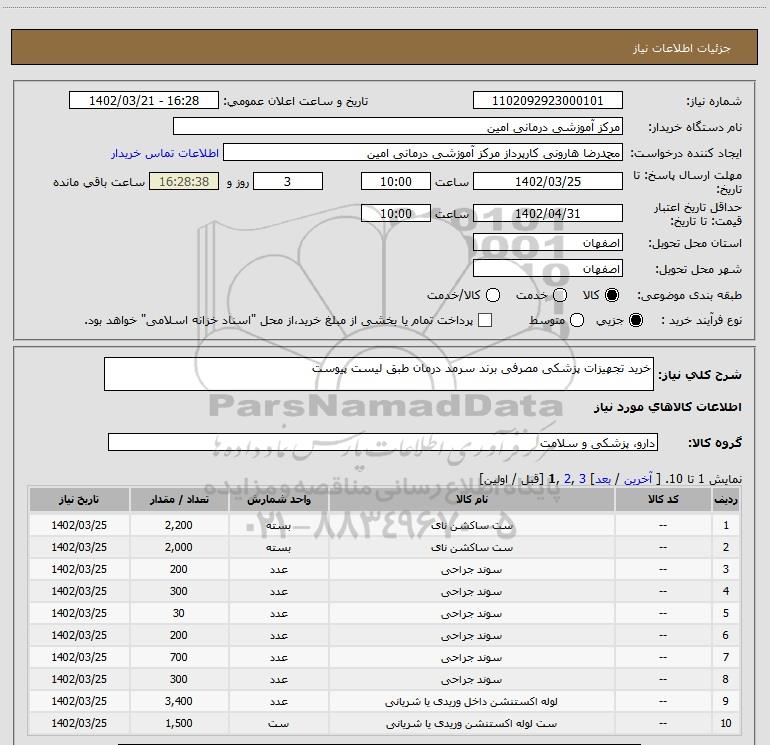Screen dimensions: 770x745
Task: Click the تعداد / مقدار column header
Action: 179,499
